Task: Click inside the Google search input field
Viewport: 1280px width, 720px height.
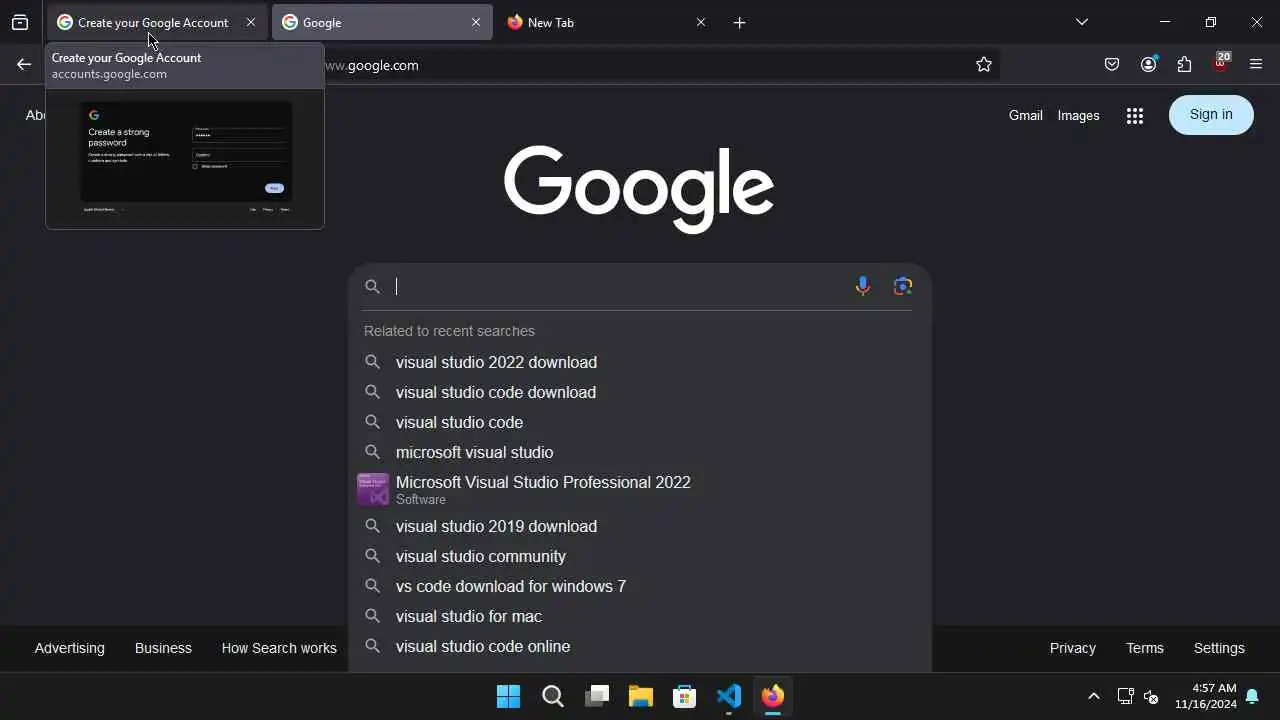Action: (618, 287)
